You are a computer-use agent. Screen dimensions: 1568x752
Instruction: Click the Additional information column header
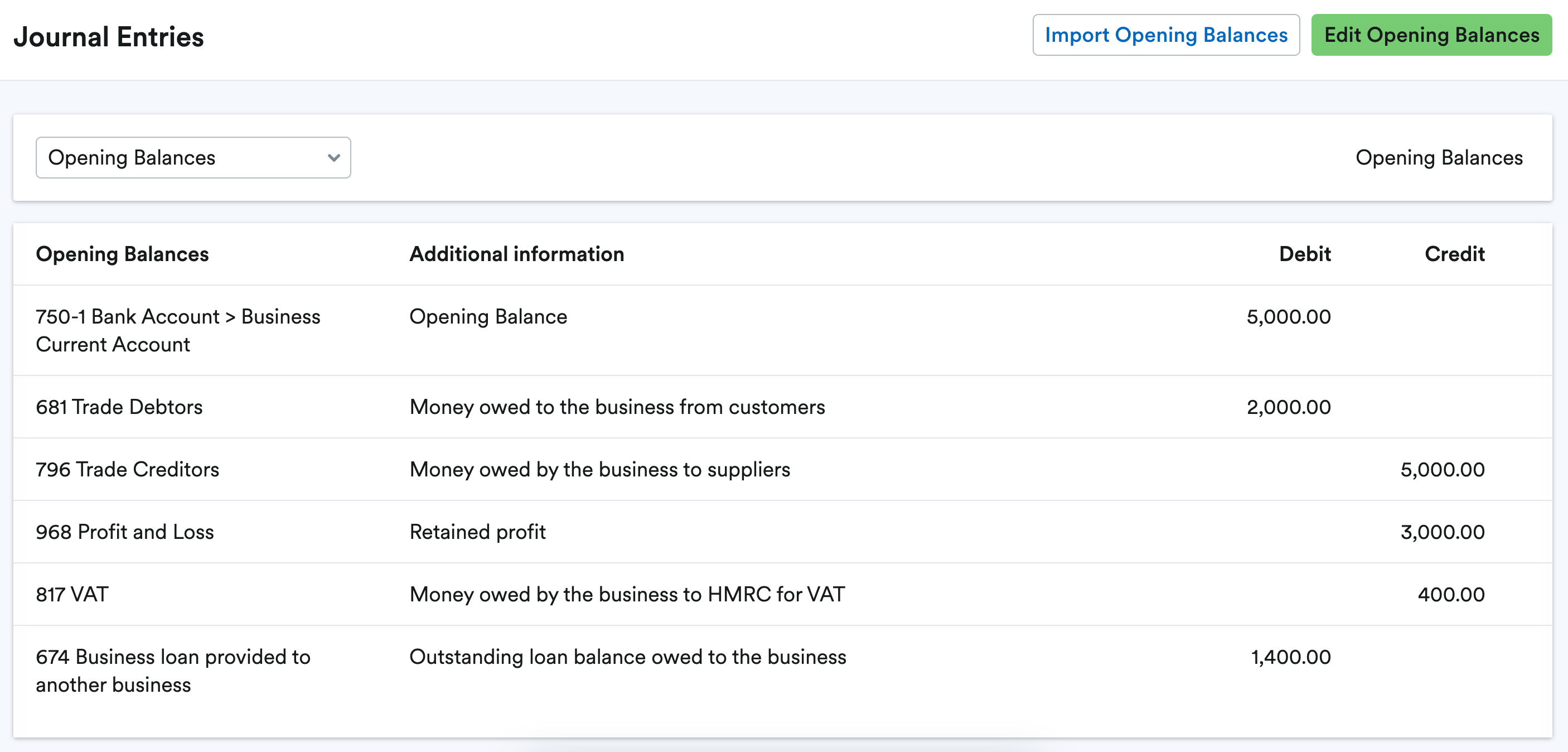click(517, 254)
